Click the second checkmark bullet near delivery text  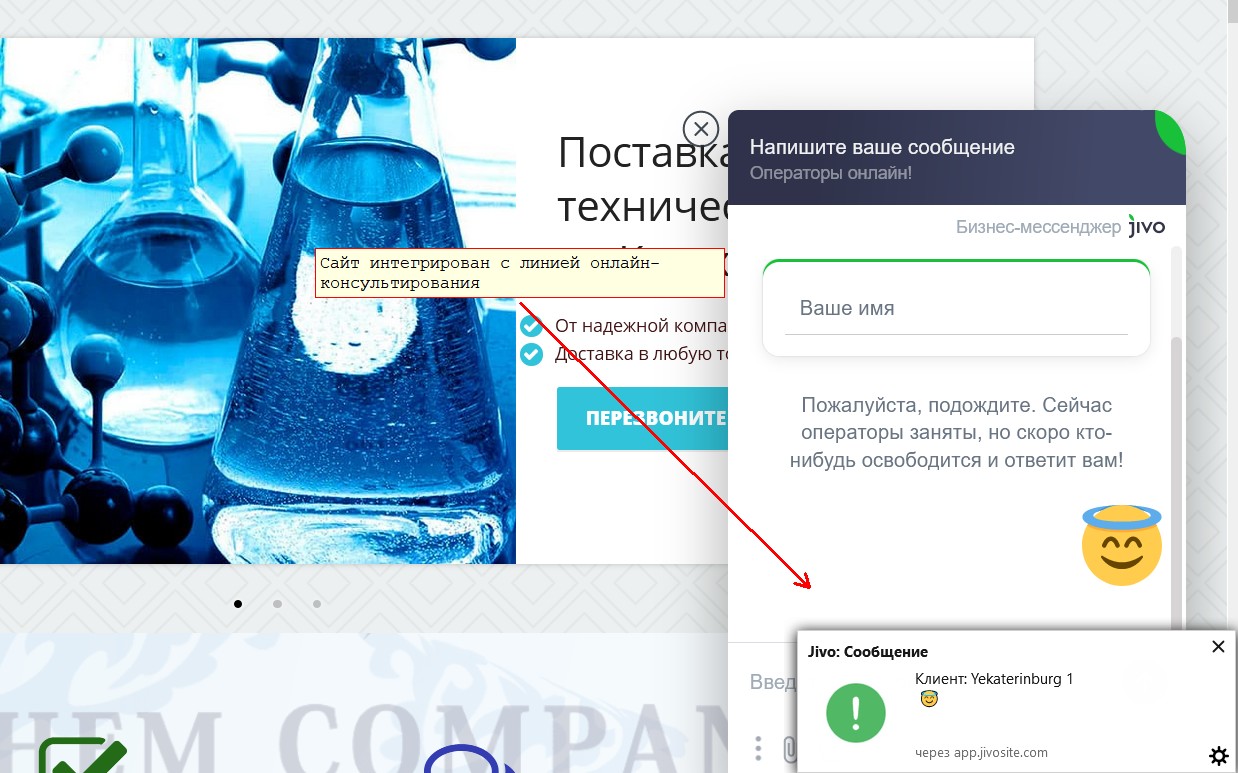click(531, 354)
